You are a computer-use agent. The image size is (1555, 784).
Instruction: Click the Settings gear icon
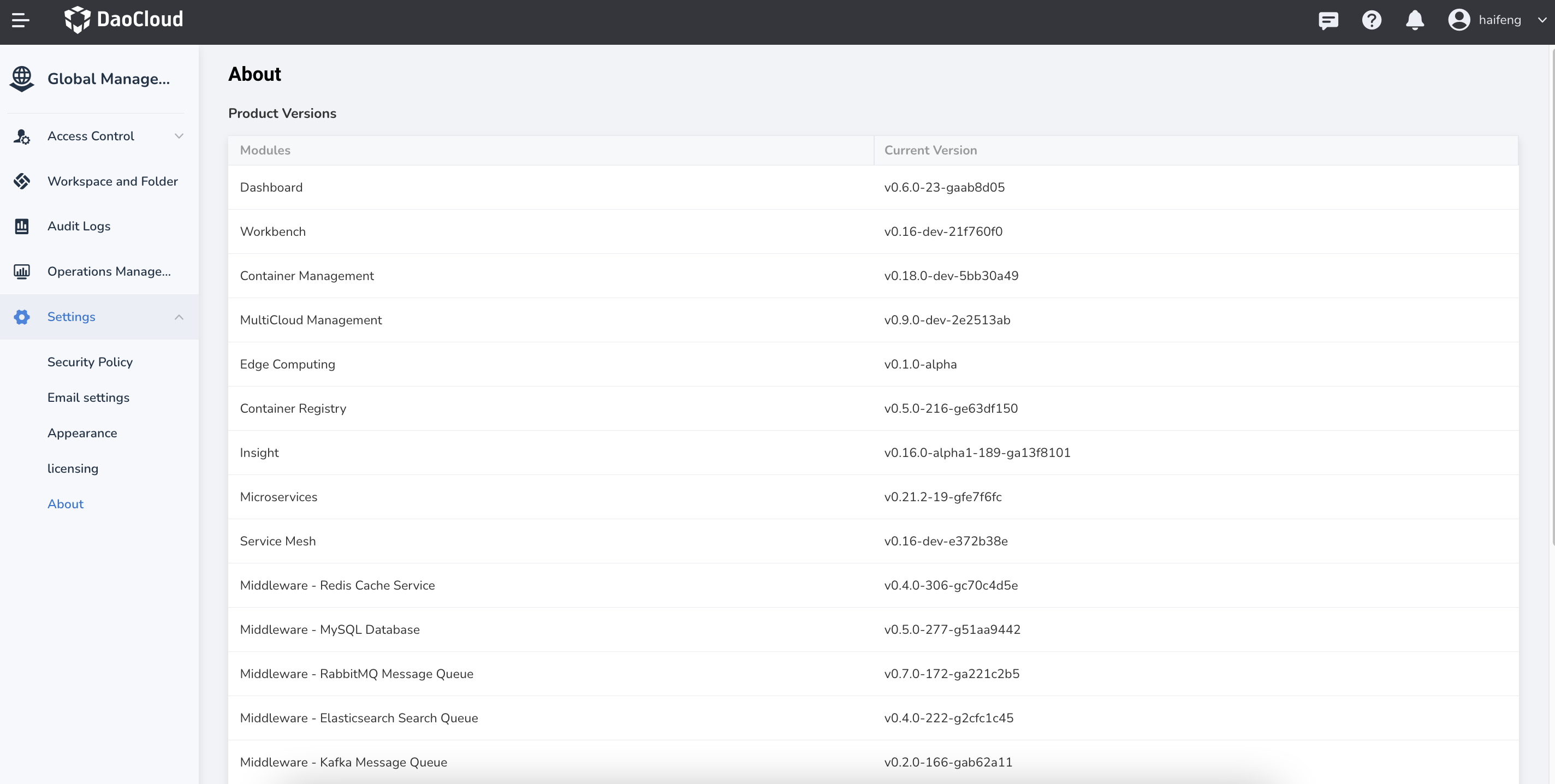click(x=22, y=317)
